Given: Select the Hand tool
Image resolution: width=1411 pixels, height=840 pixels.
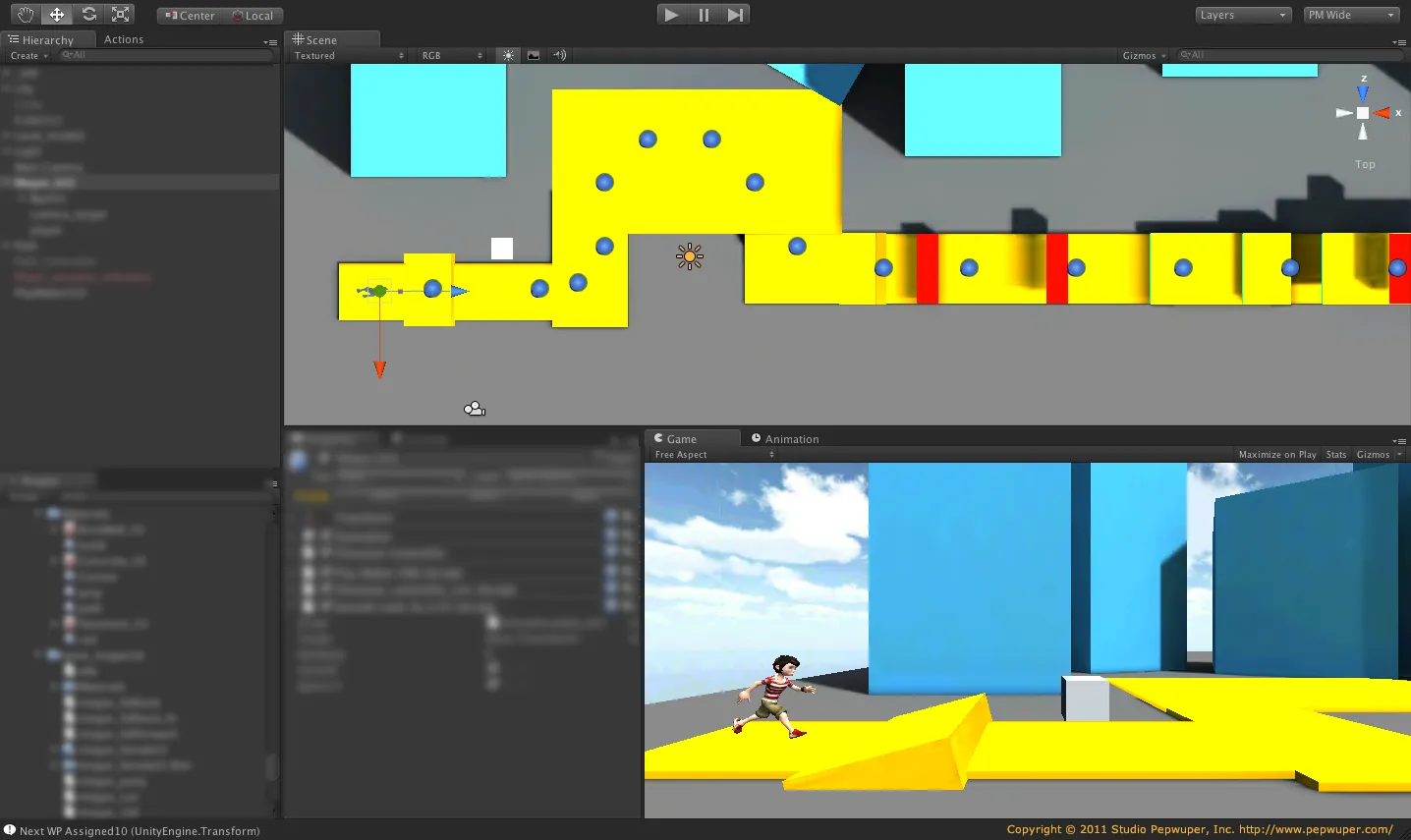Looking at the screenshot, I should 25,15.
